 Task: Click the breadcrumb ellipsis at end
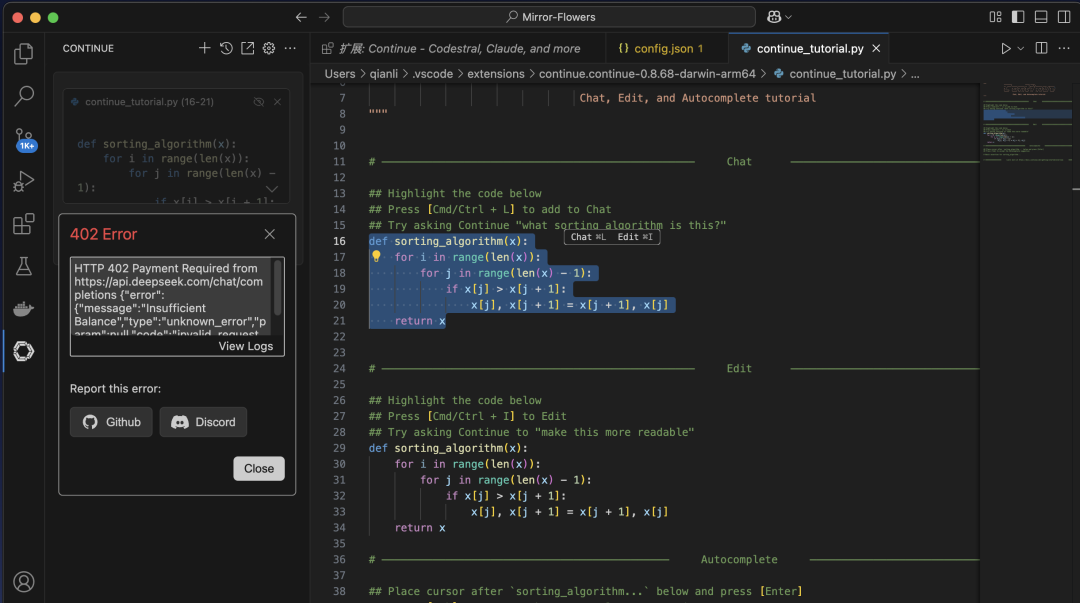(x=915, y=74)
